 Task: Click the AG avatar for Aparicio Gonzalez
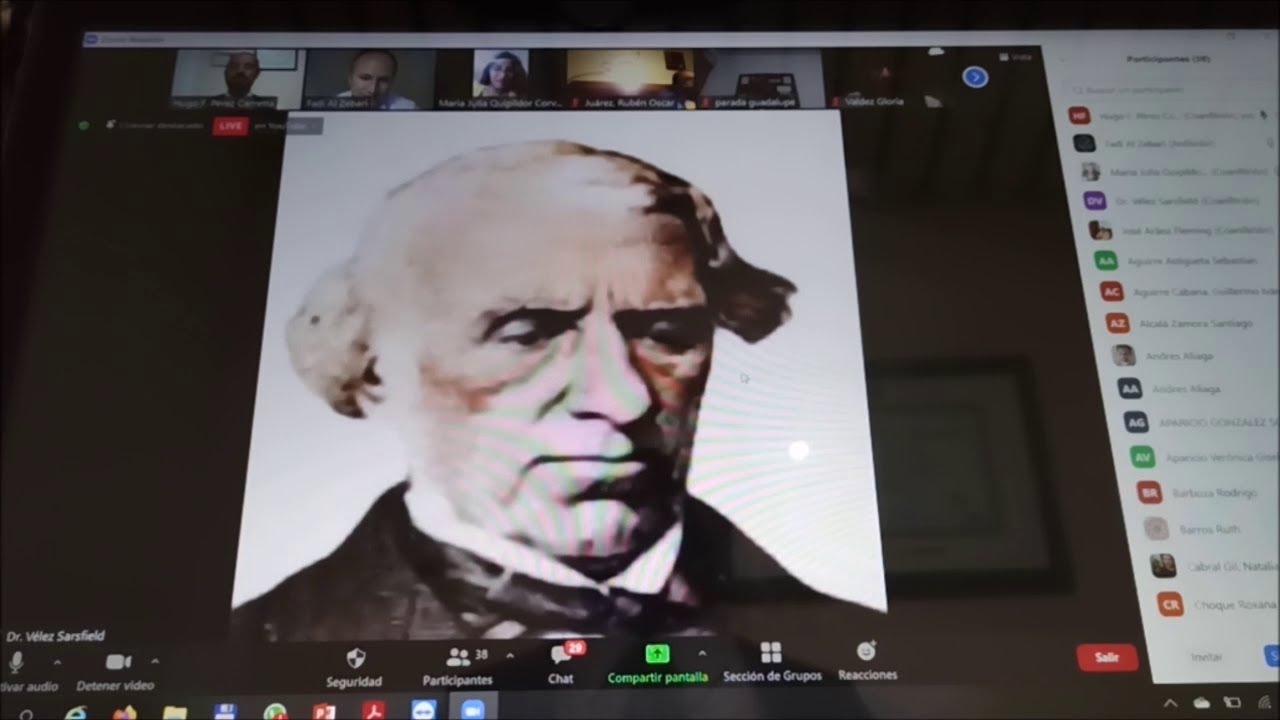(x=1135, y=422)
